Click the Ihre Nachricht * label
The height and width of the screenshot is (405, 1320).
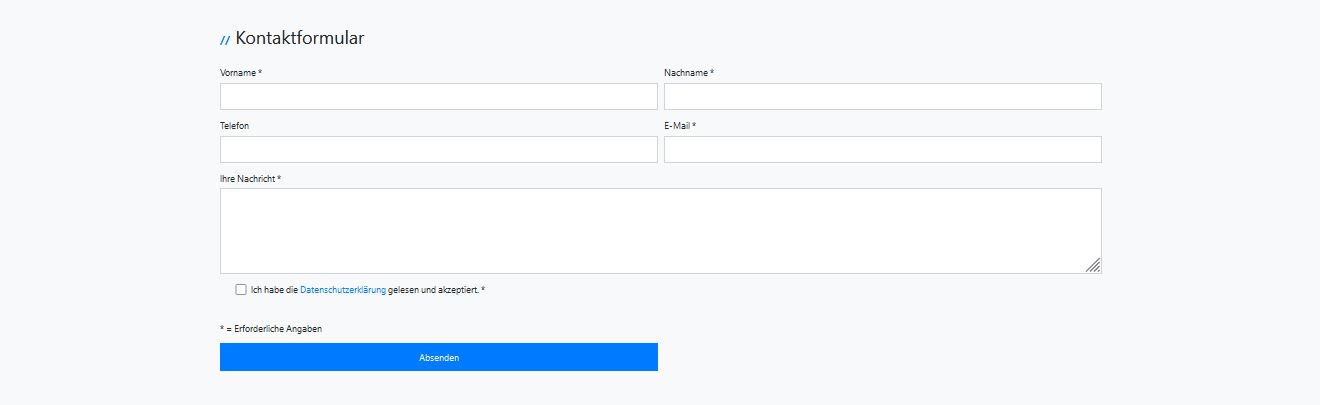[250, 179]
